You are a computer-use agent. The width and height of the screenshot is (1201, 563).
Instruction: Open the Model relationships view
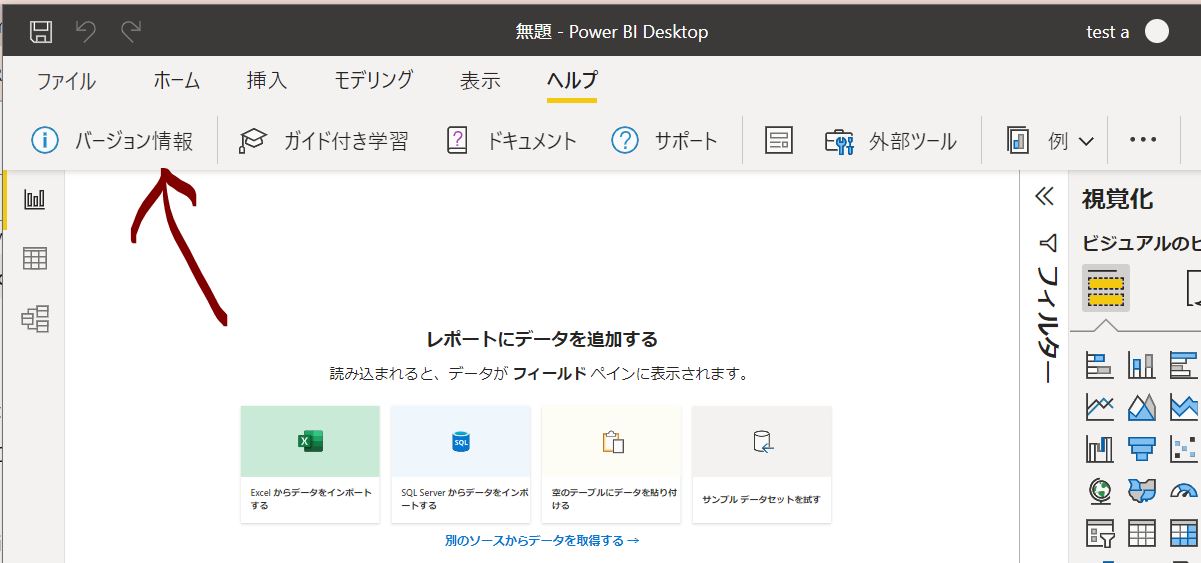[x=35, y=319]
